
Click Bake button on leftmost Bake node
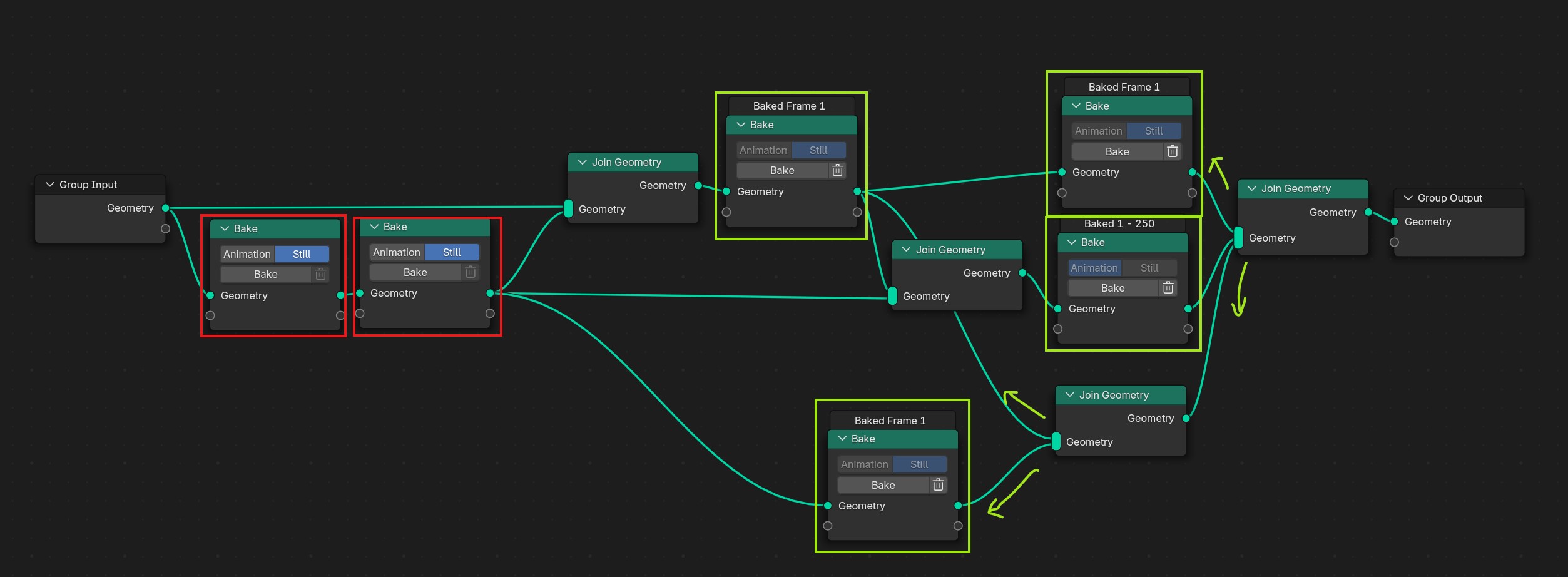tap(265, 274)
